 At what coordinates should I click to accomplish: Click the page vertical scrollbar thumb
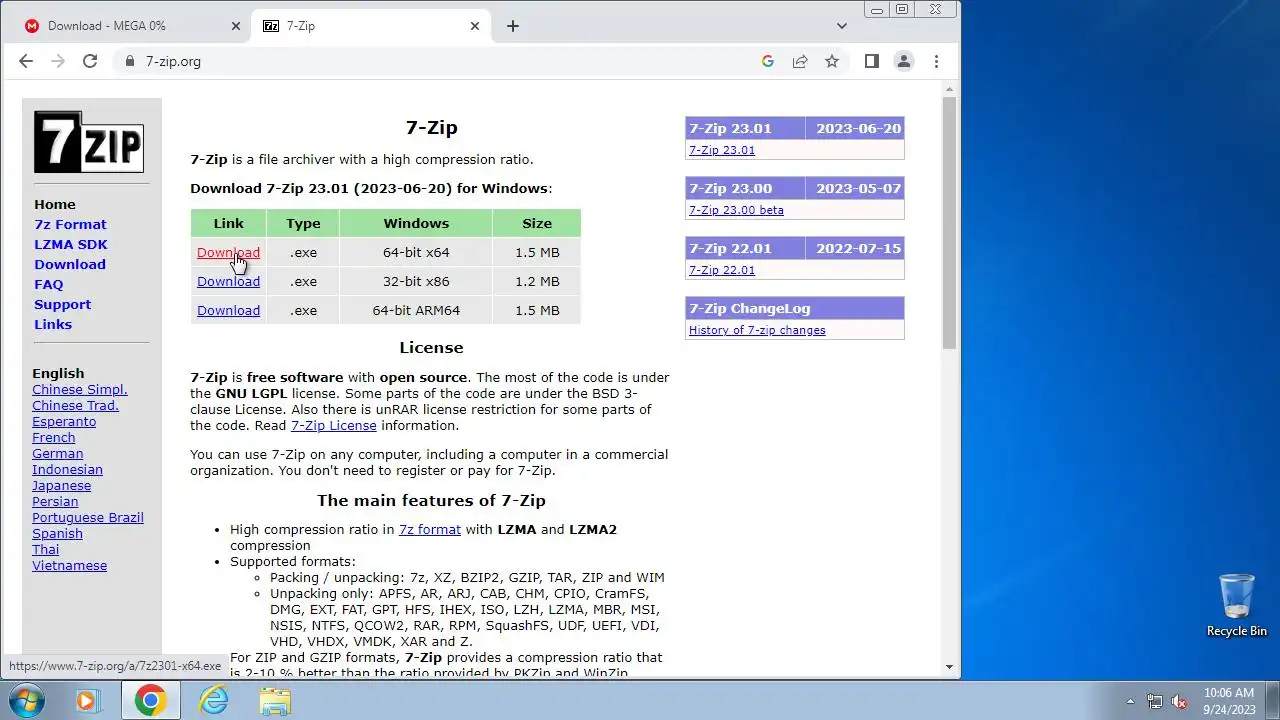pyautogui.click(x=949, y=222)
